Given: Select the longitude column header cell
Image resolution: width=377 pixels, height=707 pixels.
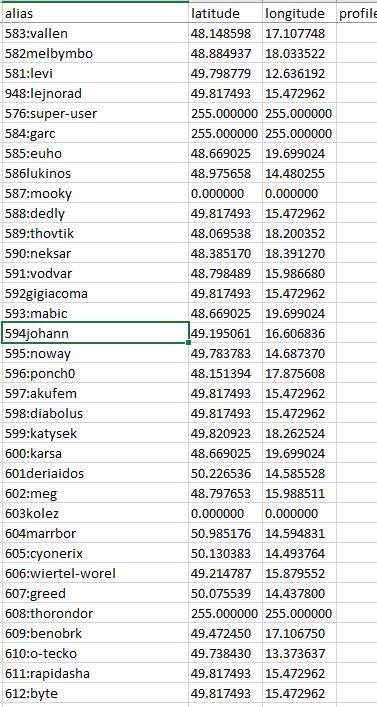Looking at the screenshot, I should [299, 14].
